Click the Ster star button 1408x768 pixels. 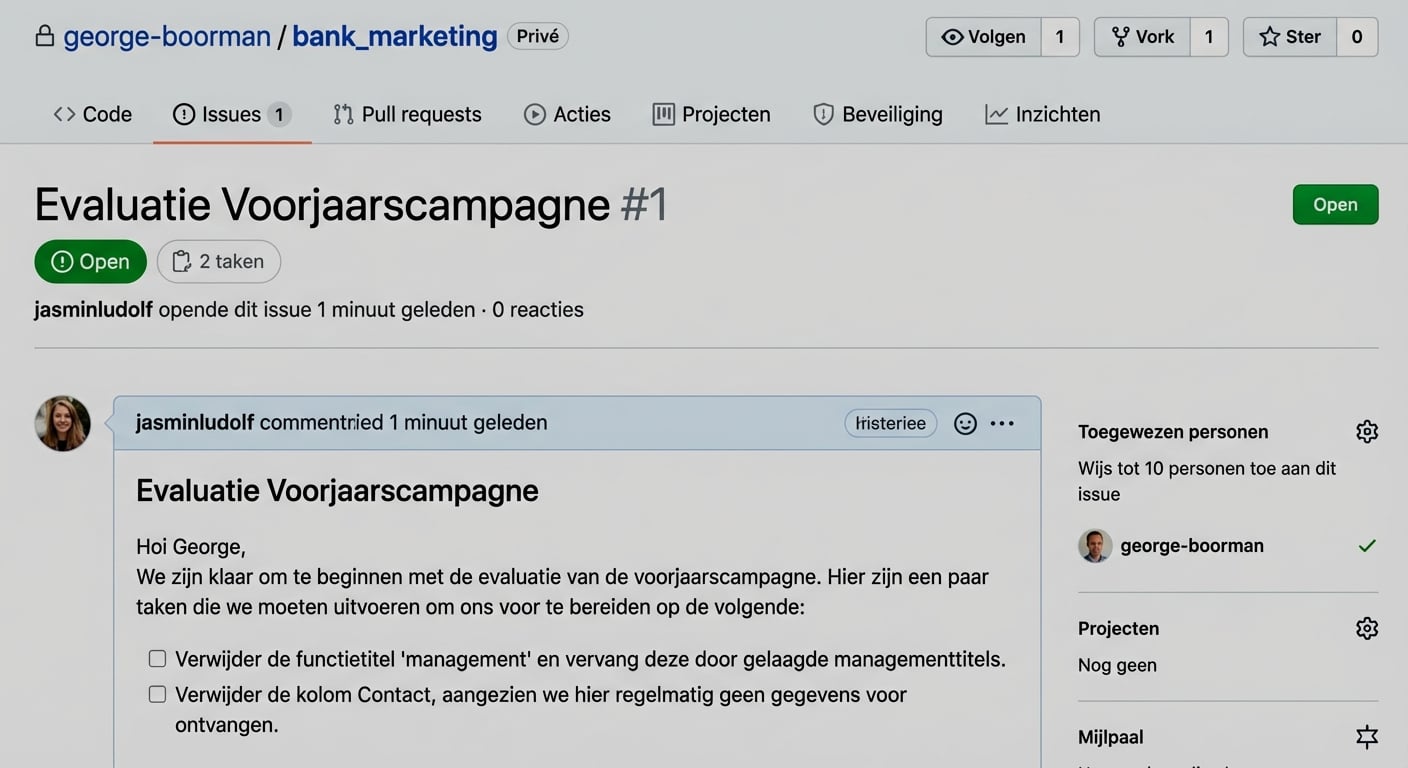(x=1290, y=37)
